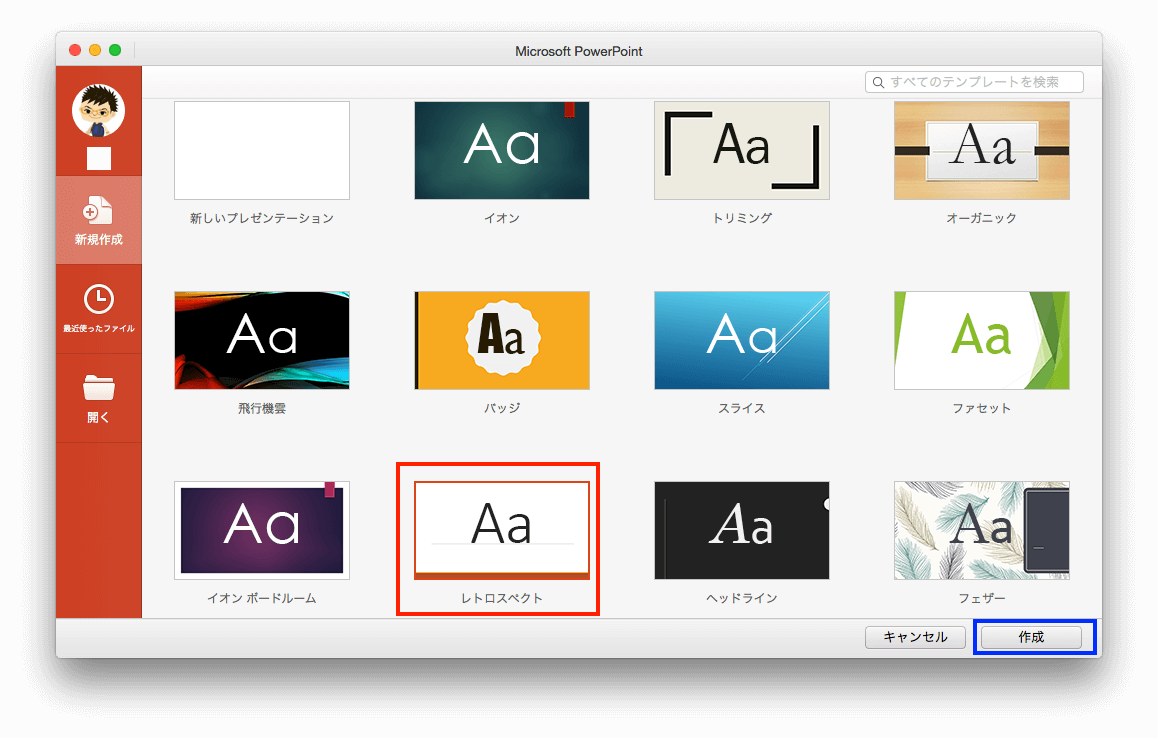Screen dimensions: 1158x738
Task: Pick the トリミング template thumbnail
Action: click(x=741, y=150)
